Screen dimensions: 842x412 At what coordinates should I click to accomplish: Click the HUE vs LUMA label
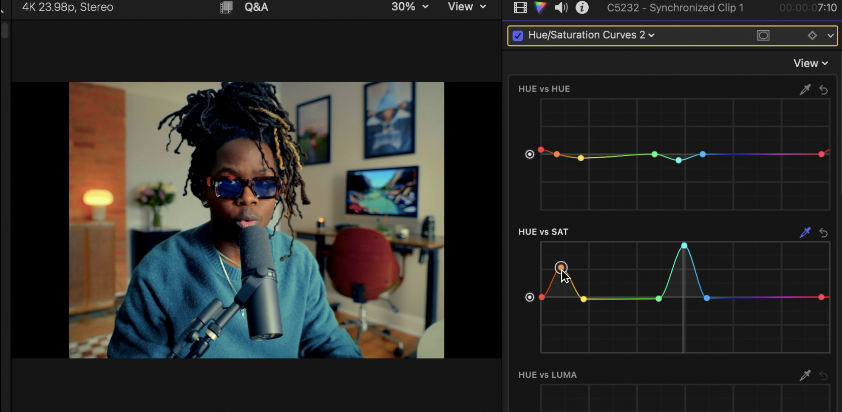[x=548, y=375]
